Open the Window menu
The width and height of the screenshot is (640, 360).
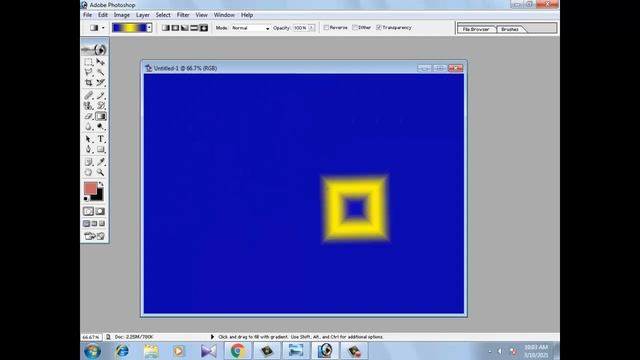pyautogui.click(x=224, y=15)
